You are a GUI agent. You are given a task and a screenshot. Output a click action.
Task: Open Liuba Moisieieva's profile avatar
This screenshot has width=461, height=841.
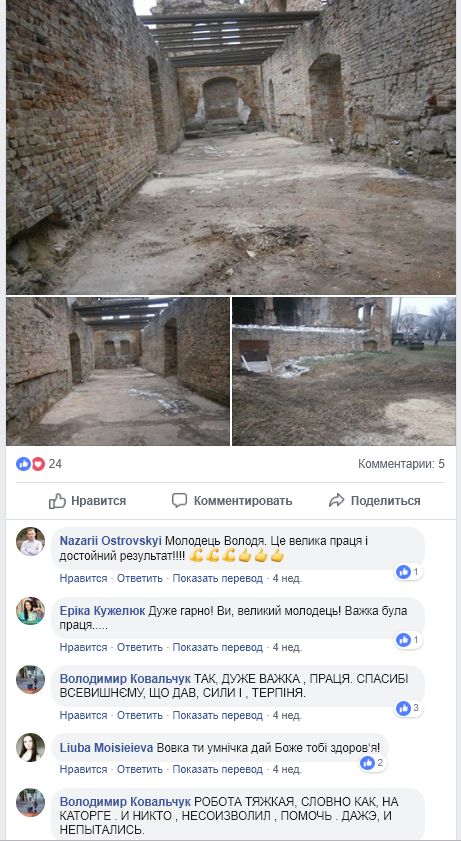click(31, 747)
